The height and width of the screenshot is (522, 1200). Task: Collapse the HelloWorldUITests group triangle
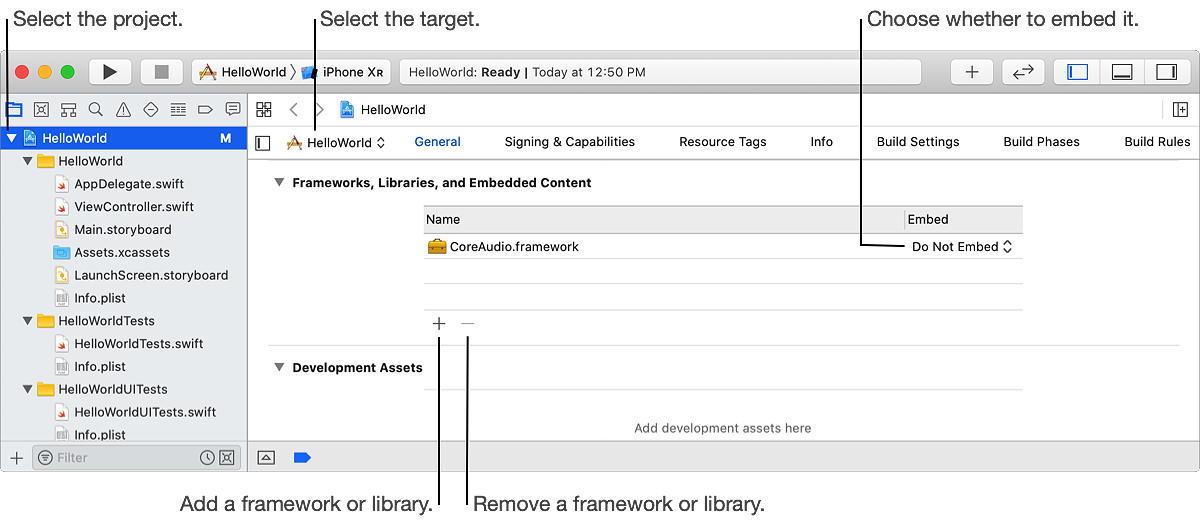[x=27, y=390]
